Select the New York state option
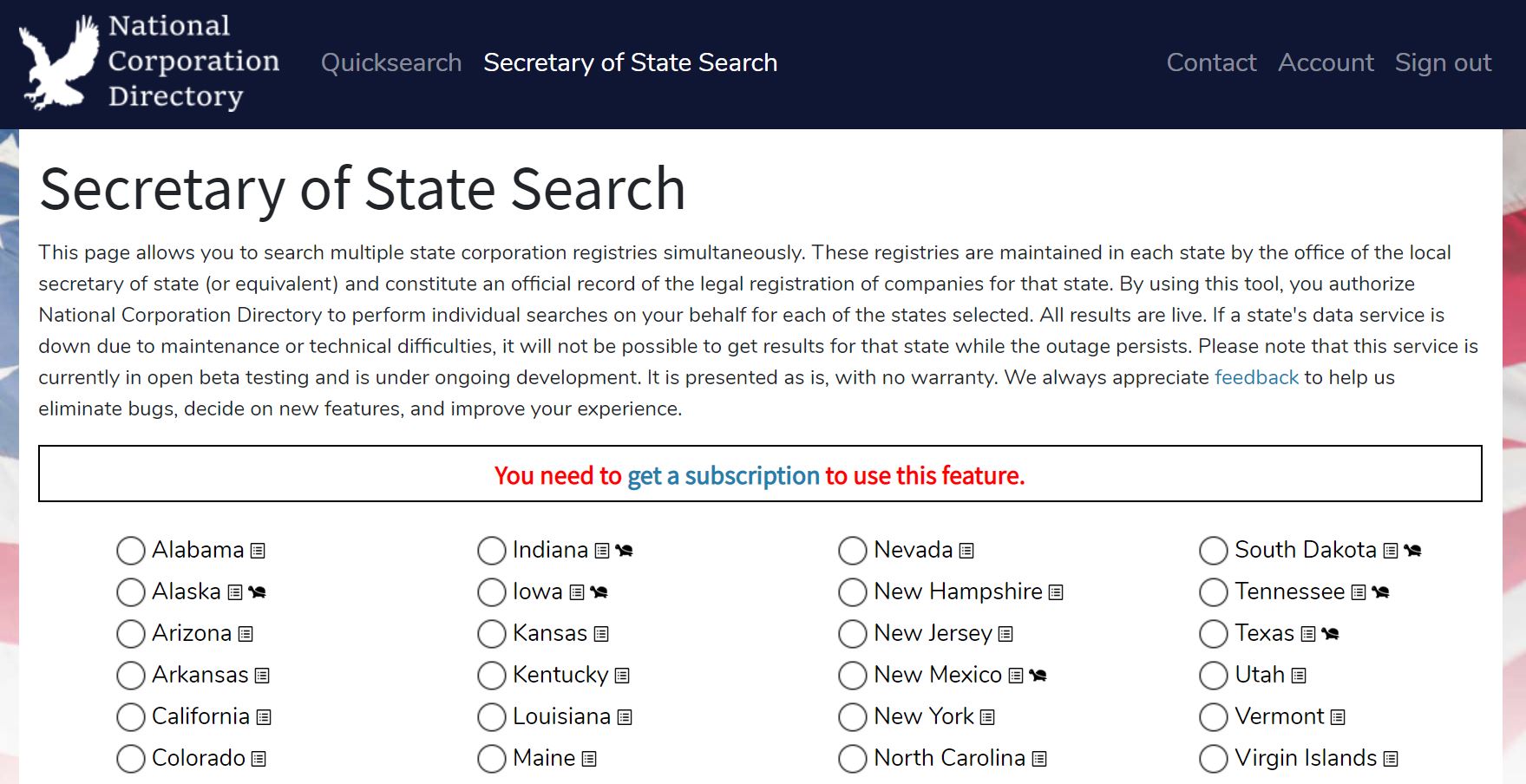 coord(853,717)
